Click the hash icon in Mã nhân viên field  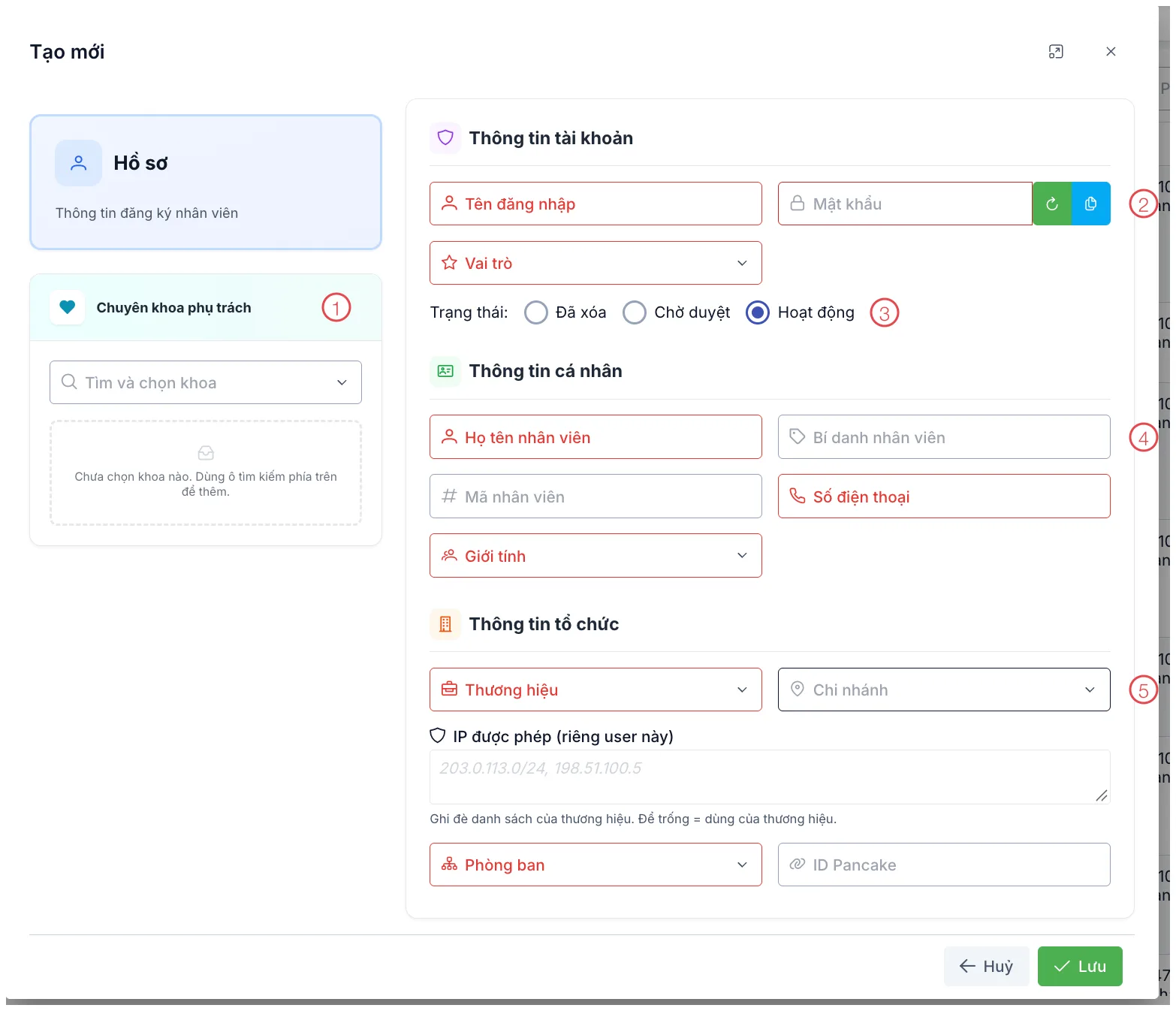click(449, 496)
